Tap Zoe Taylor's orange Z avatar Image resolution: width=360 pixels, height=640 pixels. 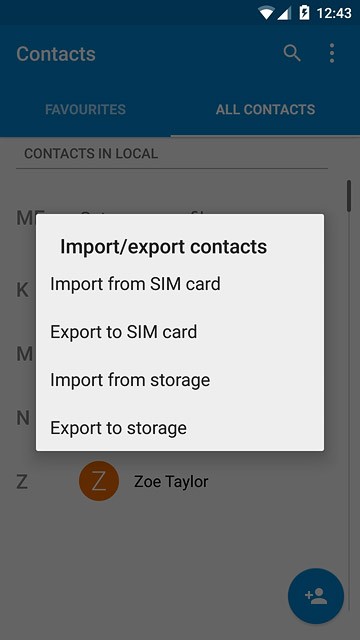click(99, 481)
